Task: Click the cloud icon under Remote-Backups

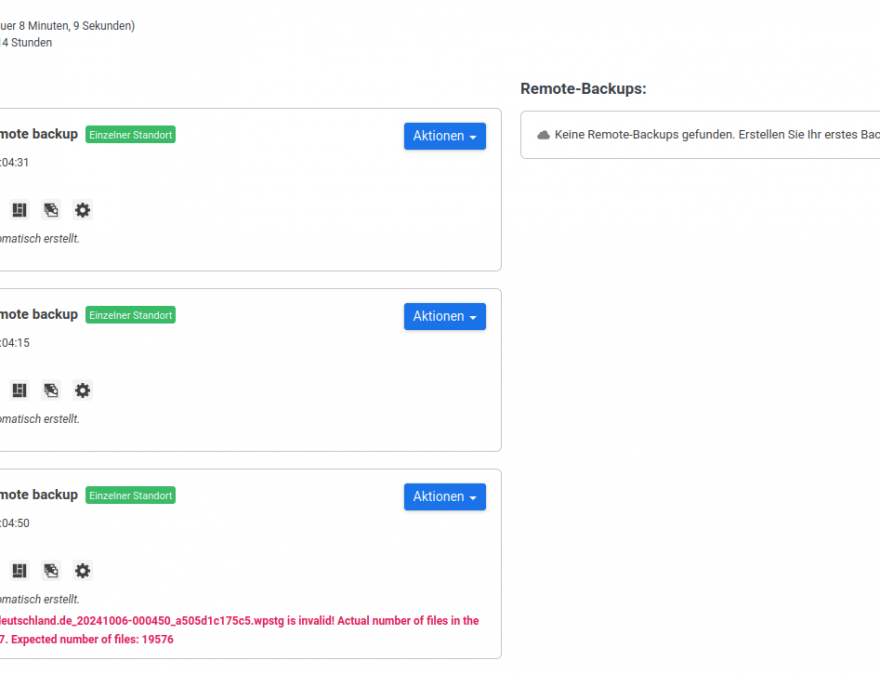Action: point(544,135)
